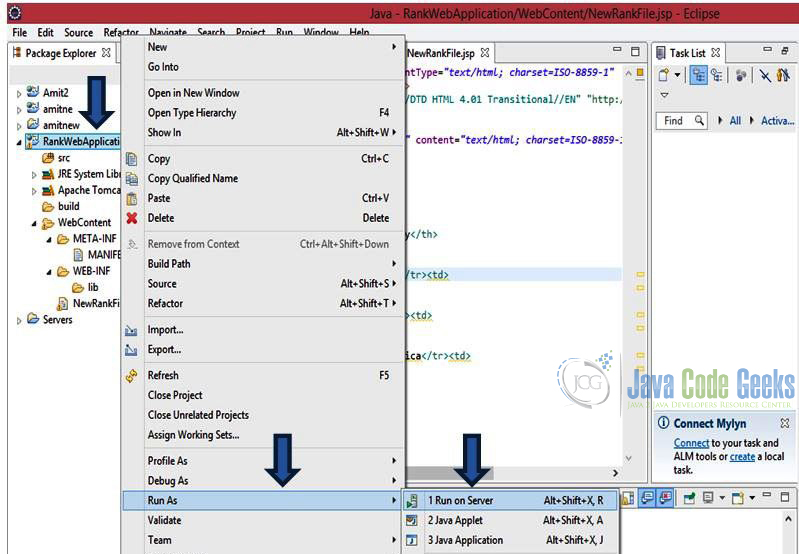The width and height of the screenshot is (799, 554).
Task: Choose Open in New Window
Action: click(x=262, y=93)
